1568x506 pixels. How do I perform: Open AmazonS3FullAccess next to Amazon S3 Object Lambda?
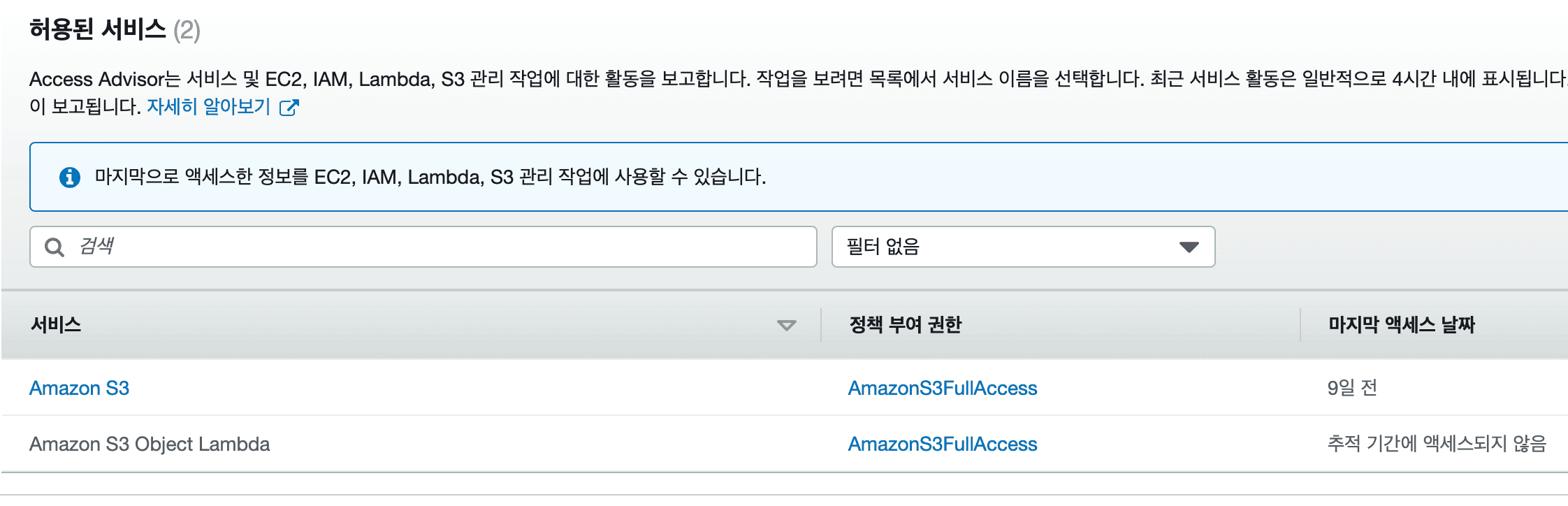pyautogui.click(x=943, y=444)
